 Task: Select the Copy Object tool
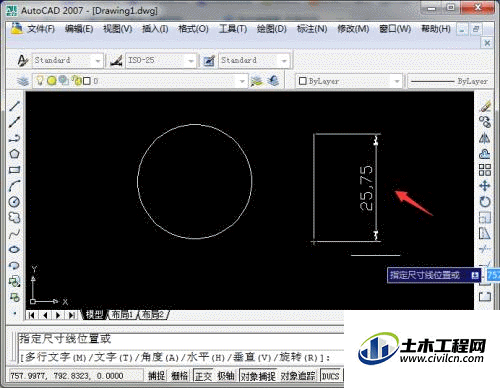485,122
